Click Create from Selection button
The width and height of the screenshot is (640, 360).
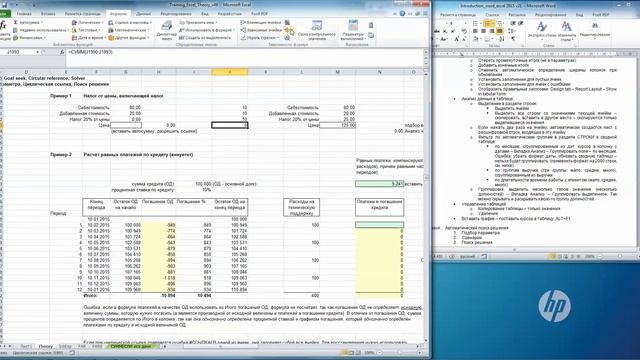[x=205, y=38]
